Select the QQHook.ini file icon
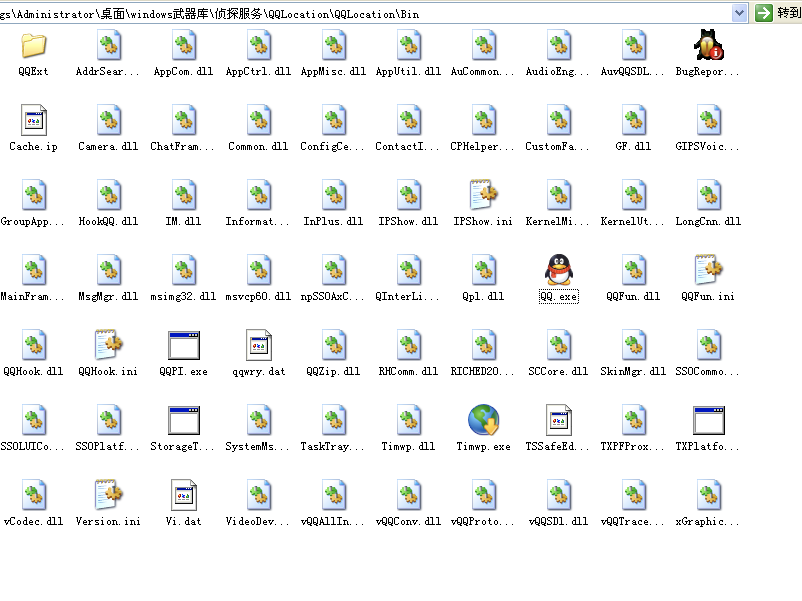Screen dimensions: 802x601 coord(108,345)
